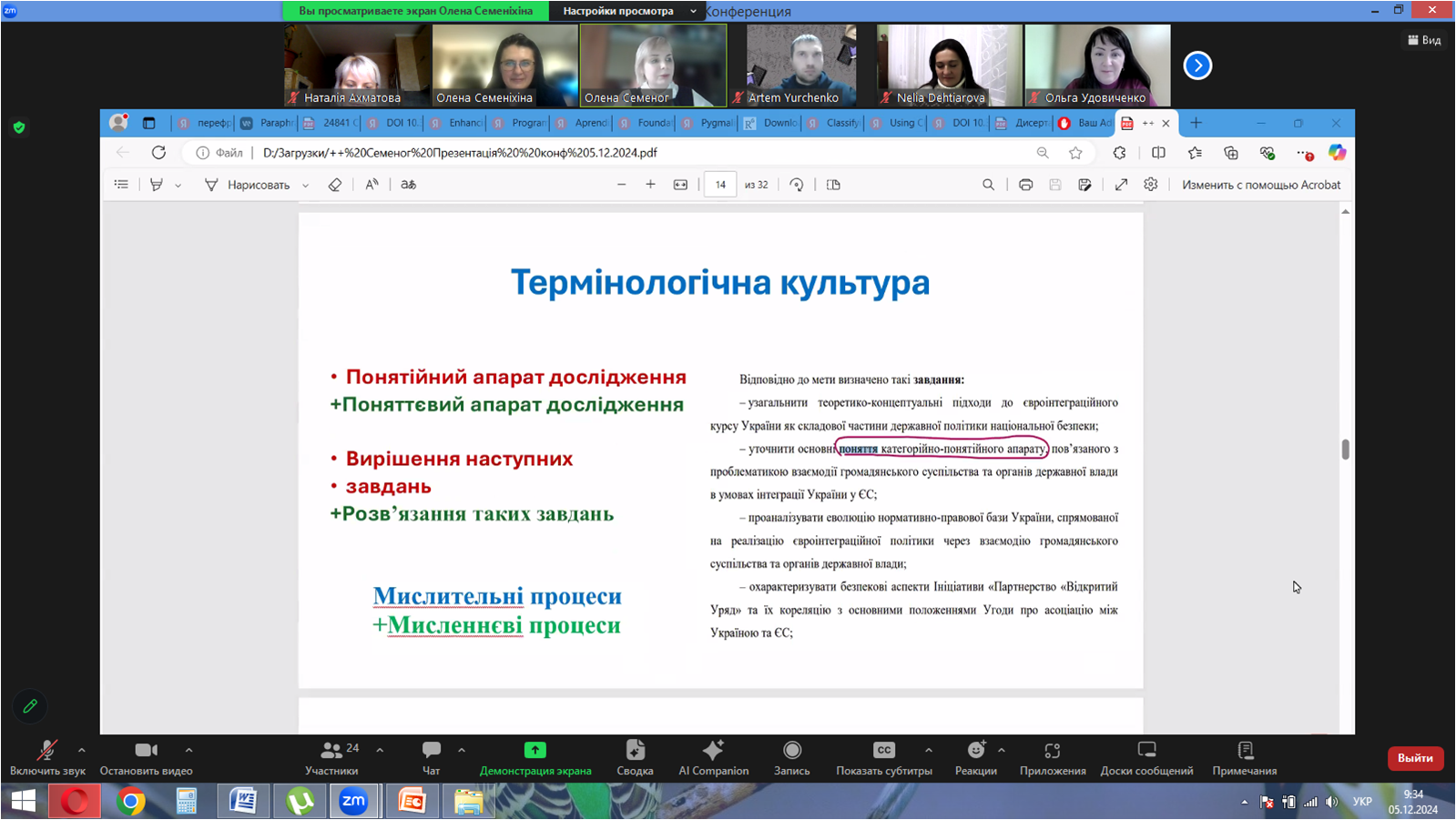
Task: Open Настройки просмотра dropdown
Action: click(x=628, y=11)
